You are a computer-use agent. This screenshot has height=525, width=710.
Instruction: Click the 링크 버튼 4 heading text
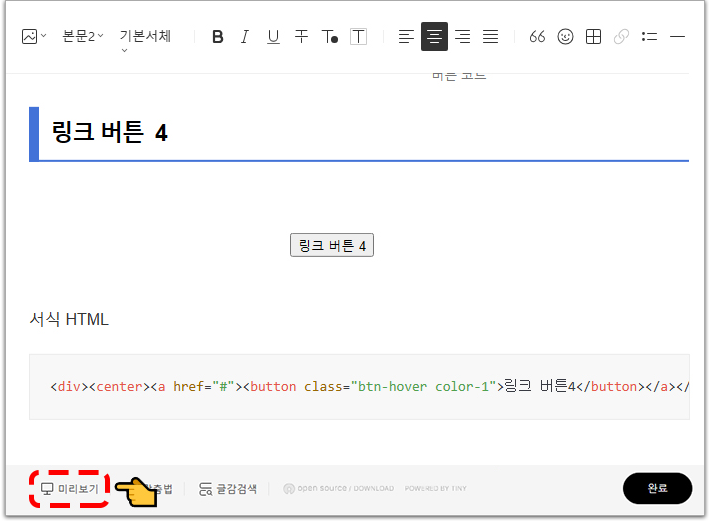coord(110,132)
